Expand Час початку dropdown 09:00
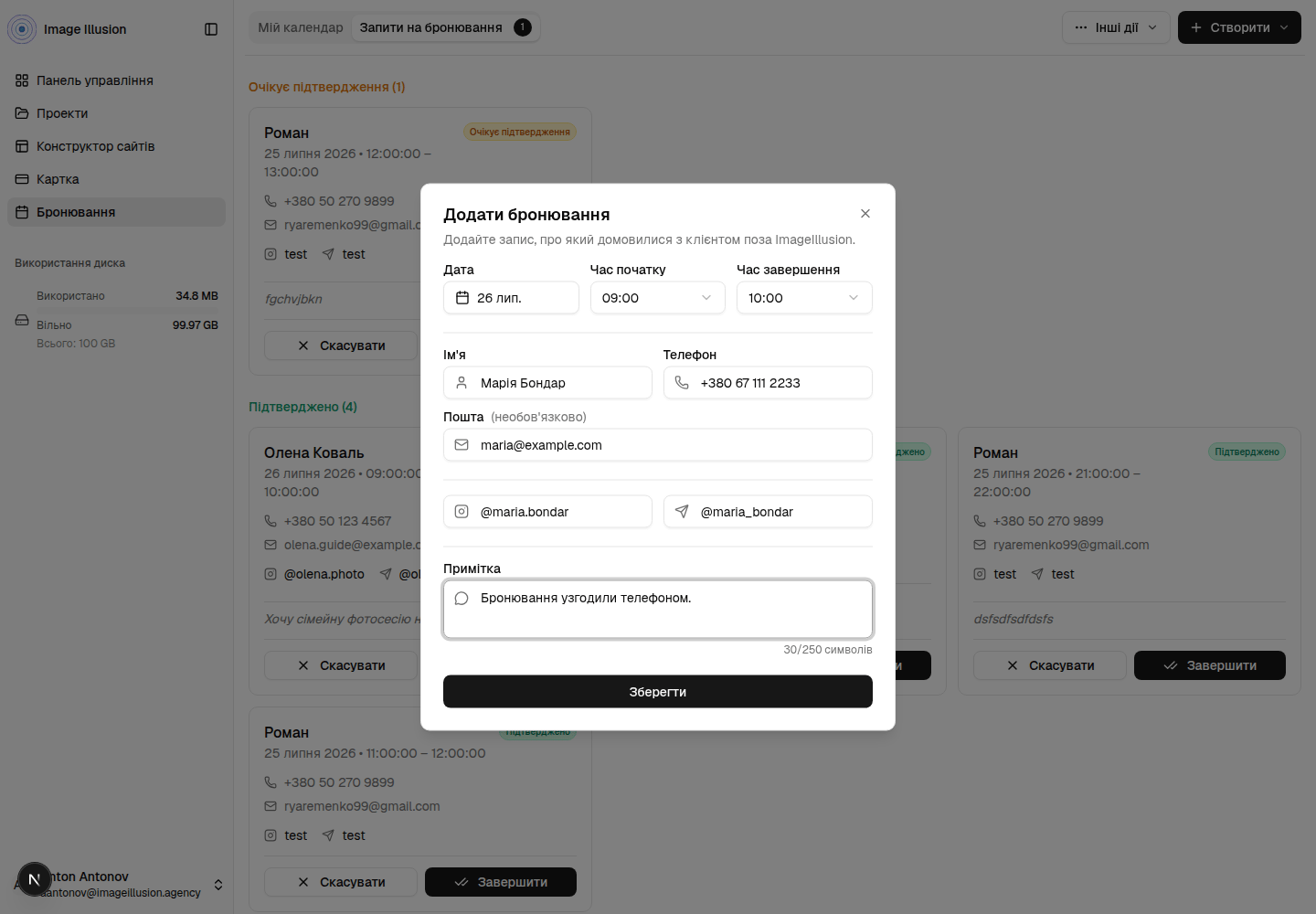 pyautogui.click(x=658, y=298)
